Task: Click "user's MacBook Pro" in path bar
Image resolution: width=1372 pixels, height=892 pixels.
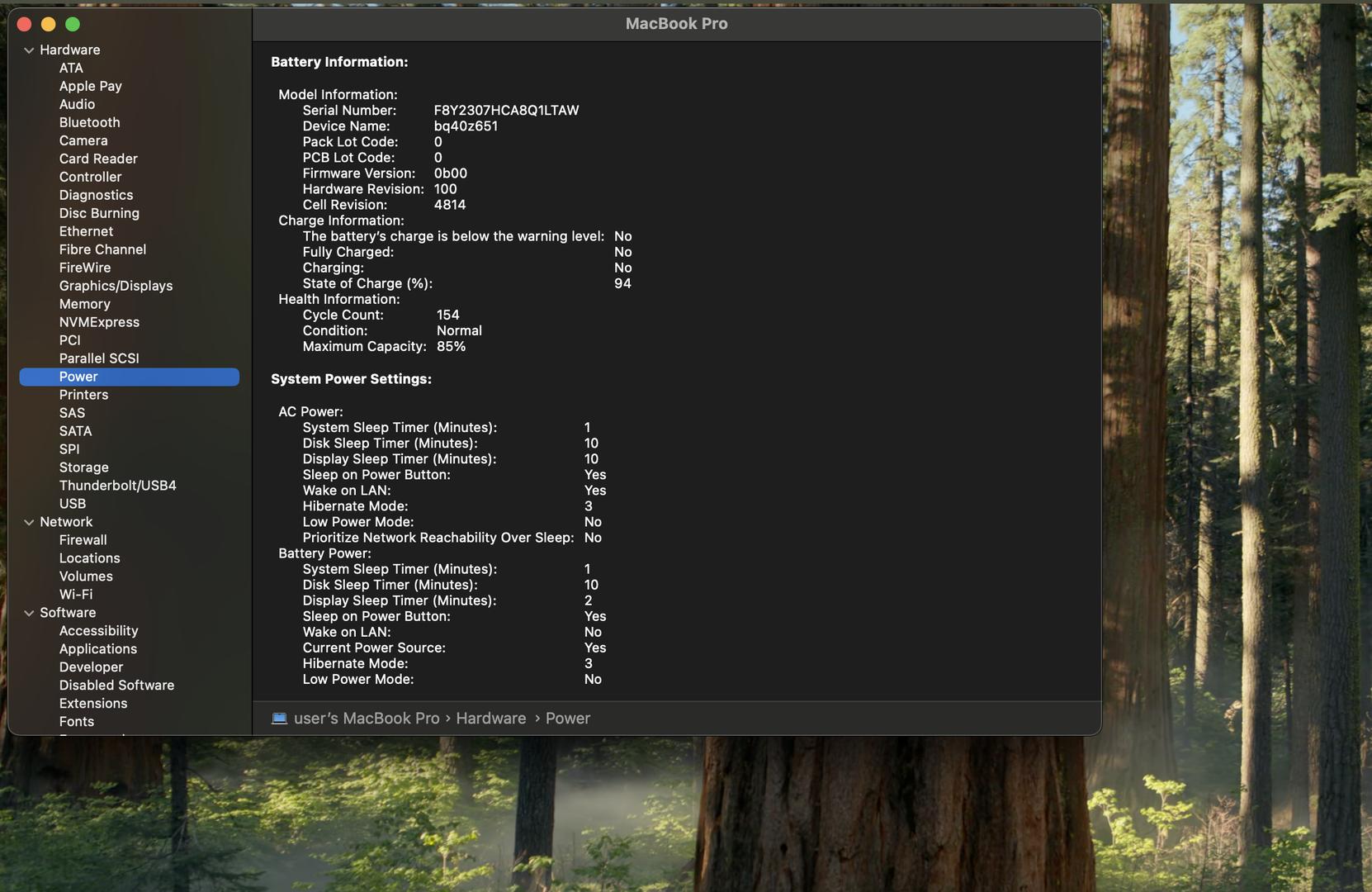Action: click(x=367, y=719)
